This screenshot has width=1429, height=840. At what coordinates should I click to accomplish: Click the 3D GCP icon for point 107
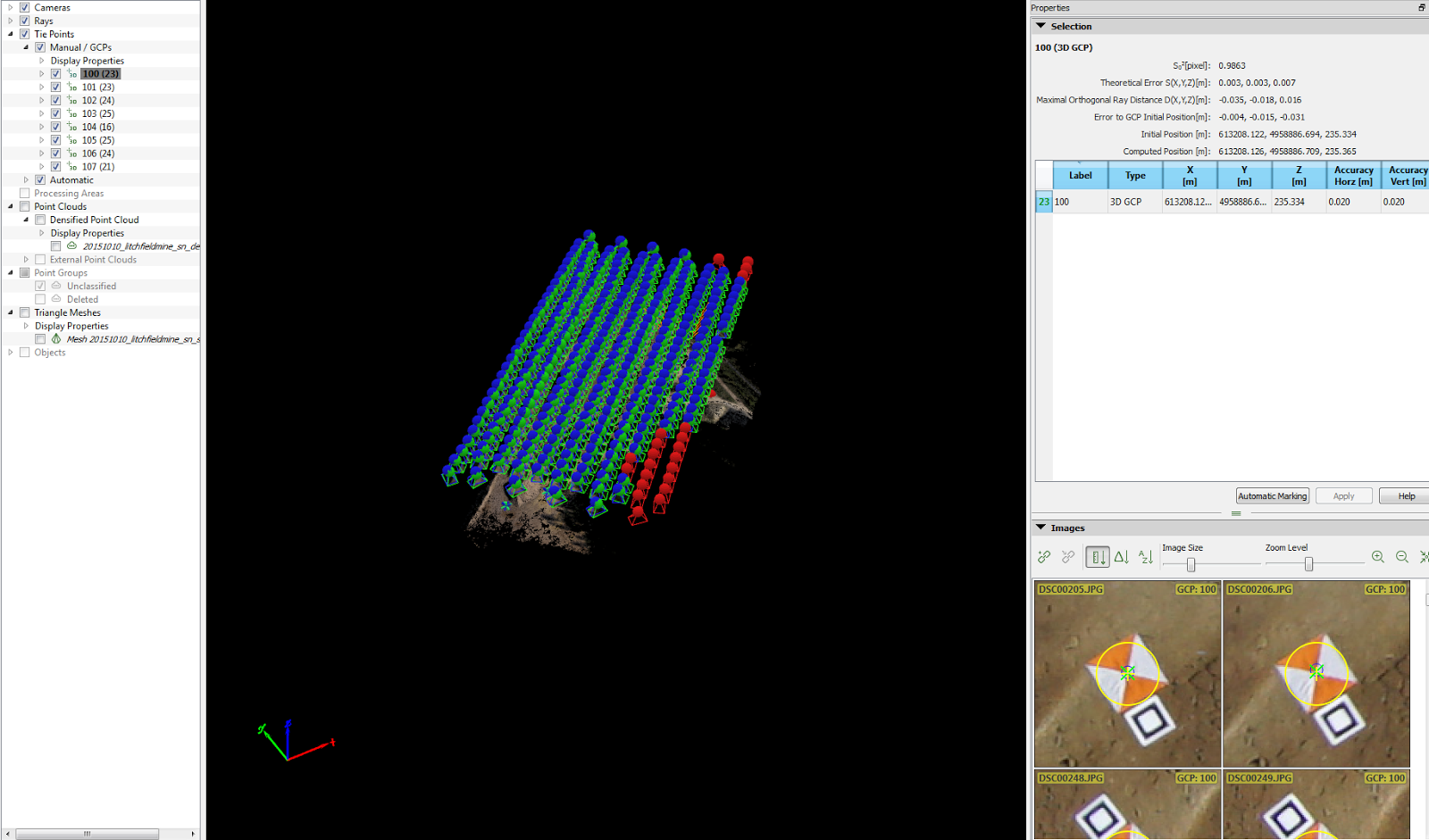pyautogui.click(x=71, y=166)
